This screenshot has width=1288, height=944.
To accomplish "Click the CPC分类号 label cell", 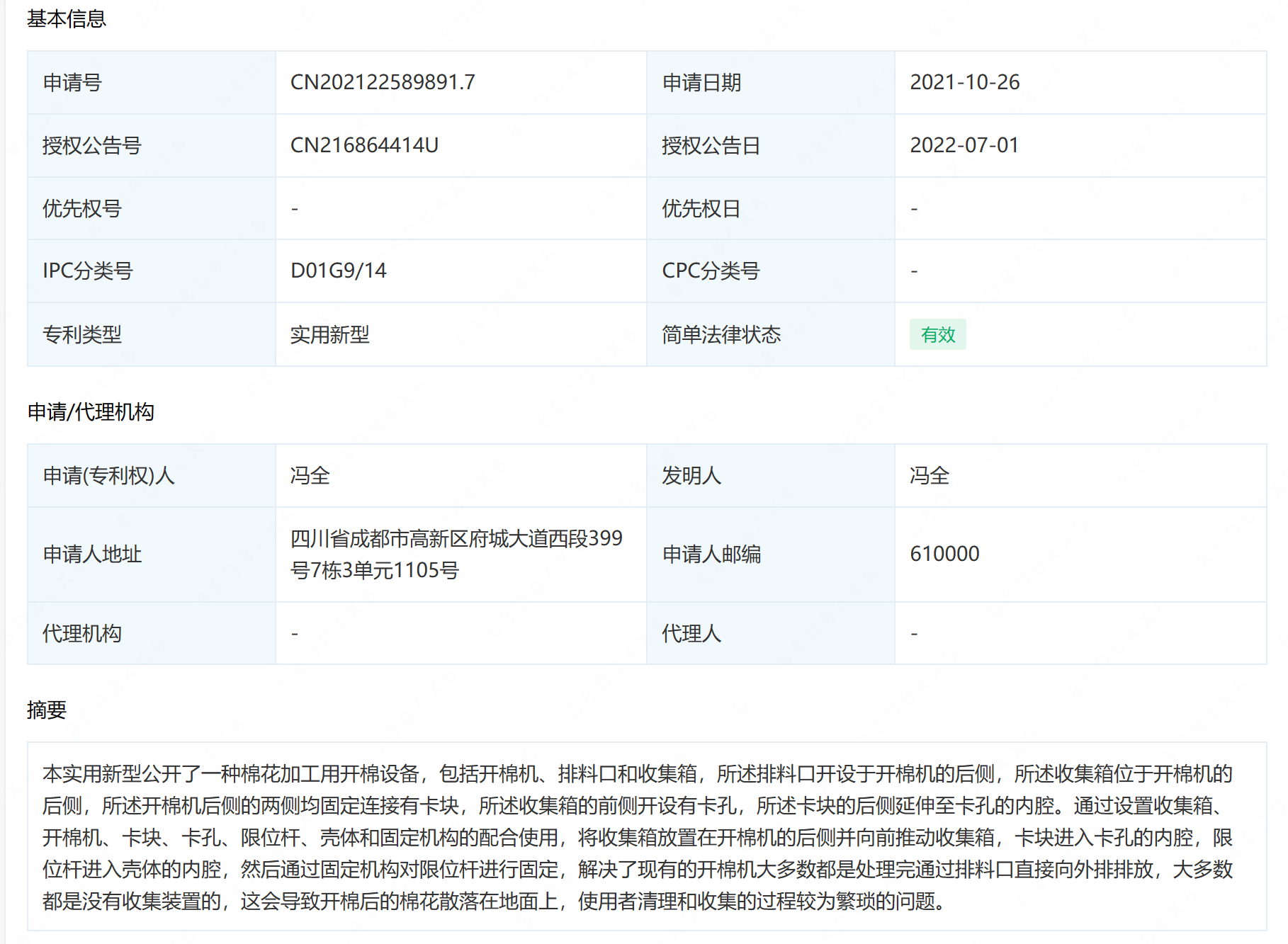I will tap(771, 271).
